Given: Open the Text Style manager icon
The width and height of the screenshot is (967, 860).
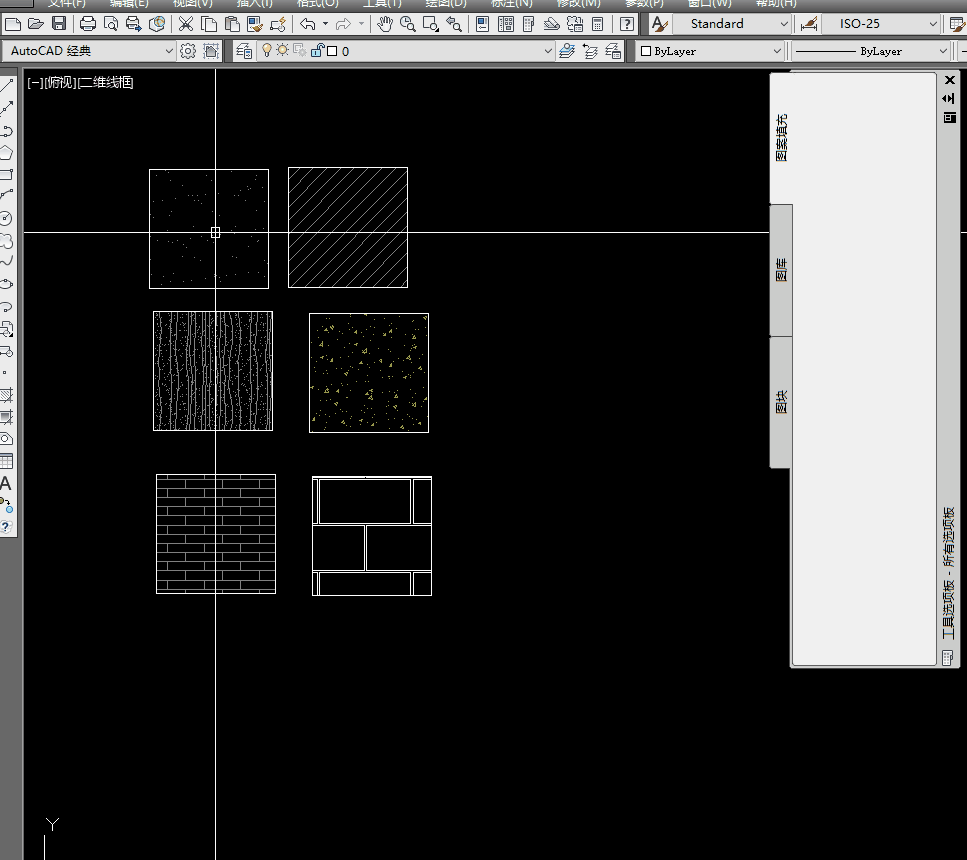Looking at the screenshot, I should [x=659, y=24].
